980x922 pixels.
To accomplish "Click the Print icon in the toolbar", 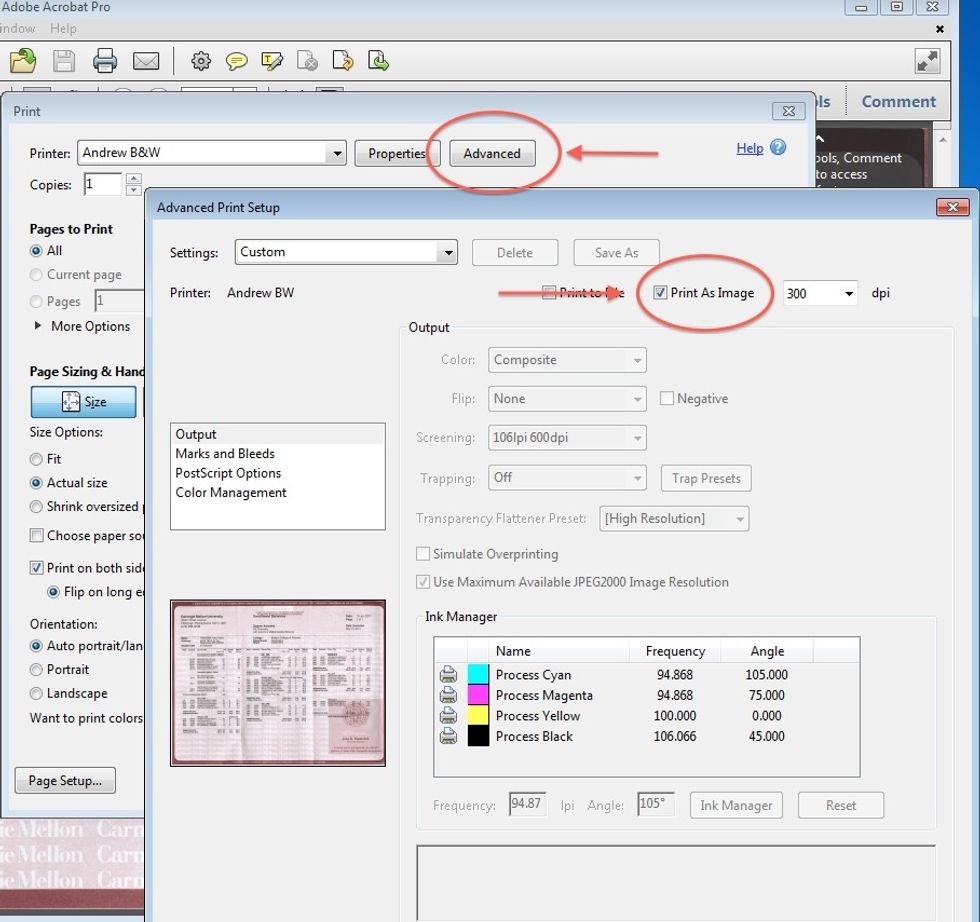I will pyautogui.click(x=103, y=61).
